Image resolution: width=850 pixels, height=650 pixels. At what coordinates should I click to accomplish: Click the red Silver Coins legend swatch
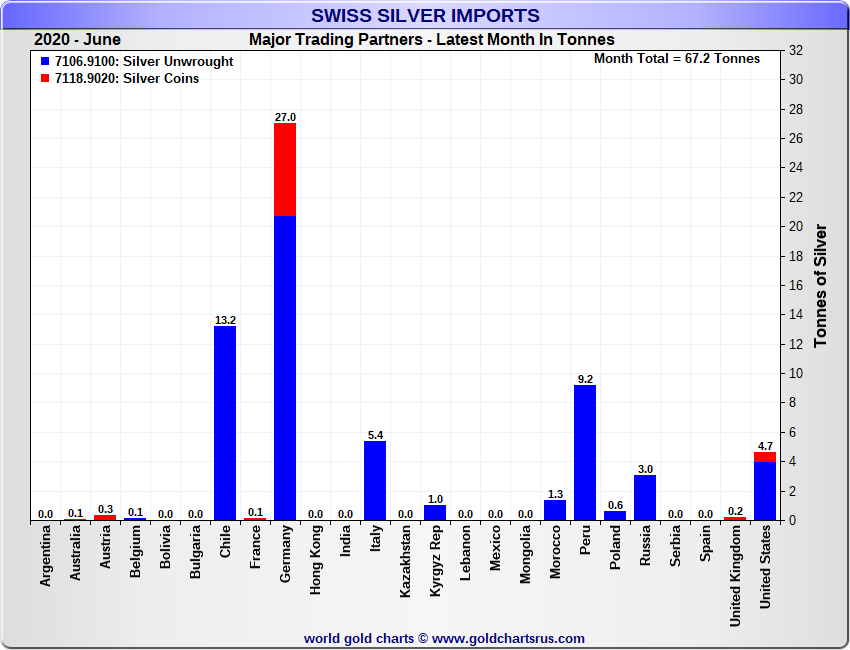[x=46, y=79]
